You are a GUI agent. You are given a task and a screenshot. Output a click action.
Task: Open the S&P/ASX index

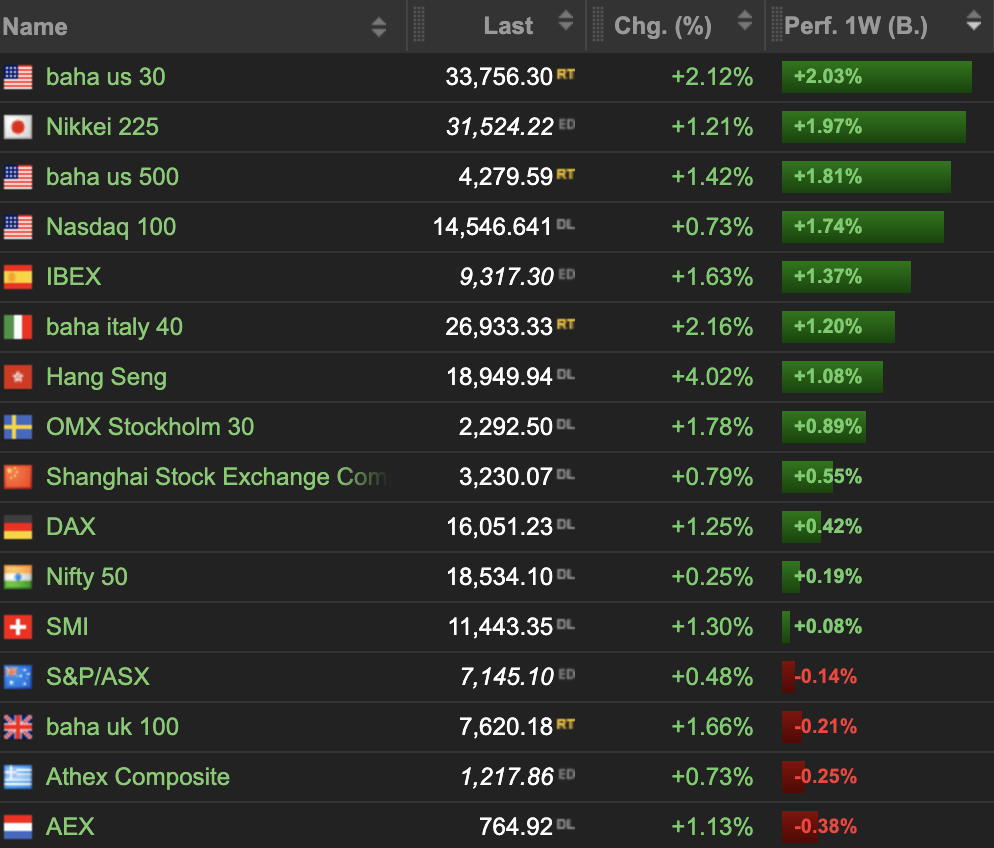click(98, 678)
